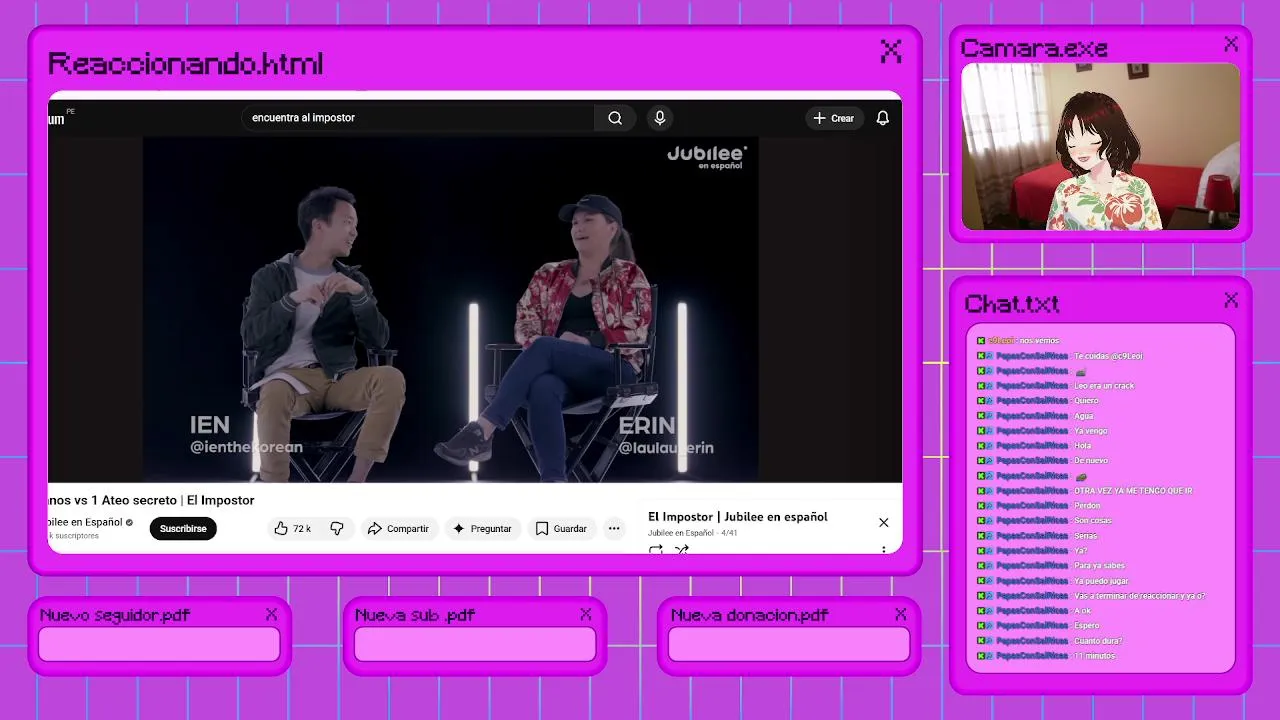Screen dimensions: 1280x720
Task: Click the Jubilee en español watermark logo
Action: (x=707, y=157)
